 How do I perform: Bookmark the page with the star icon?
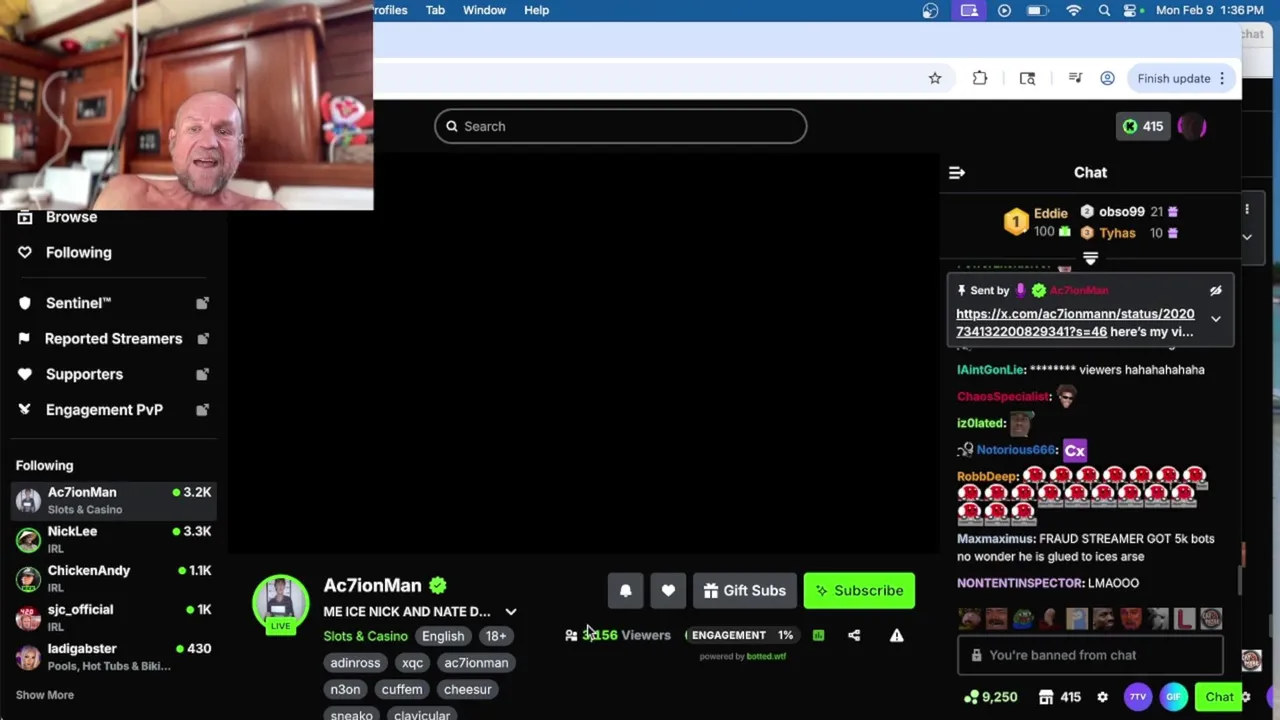[935, 78]
